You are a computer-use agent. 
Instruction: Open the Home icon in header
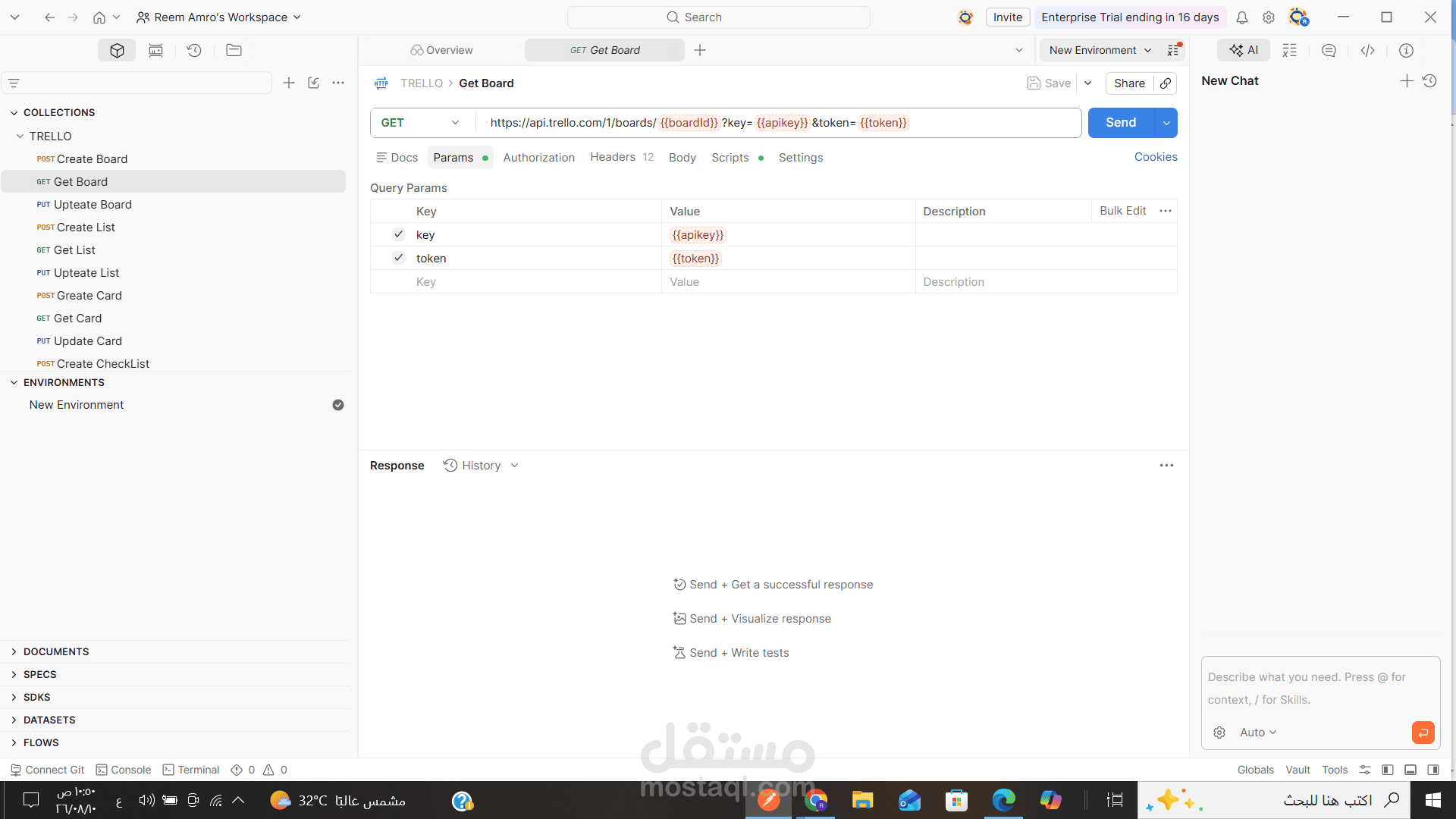[x=99, y=17]
